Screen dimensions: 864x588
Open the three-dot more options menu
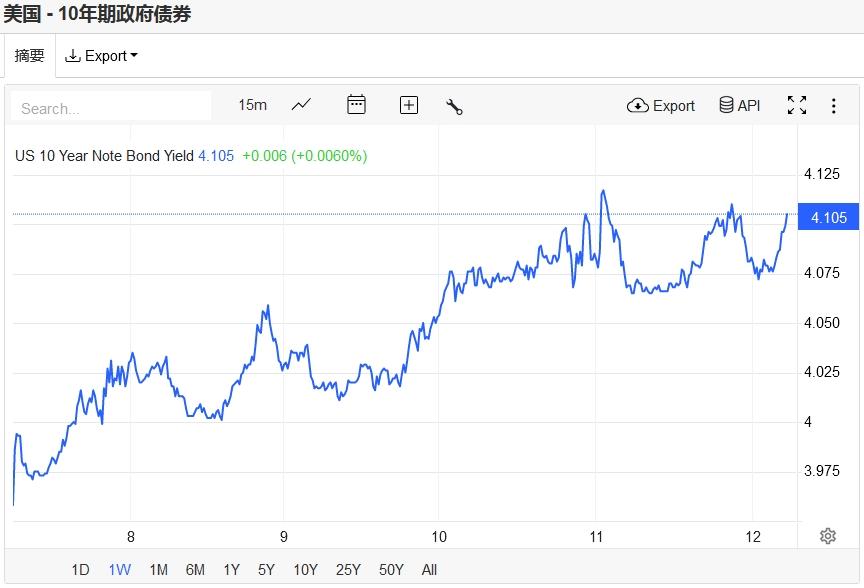point(833,105)
